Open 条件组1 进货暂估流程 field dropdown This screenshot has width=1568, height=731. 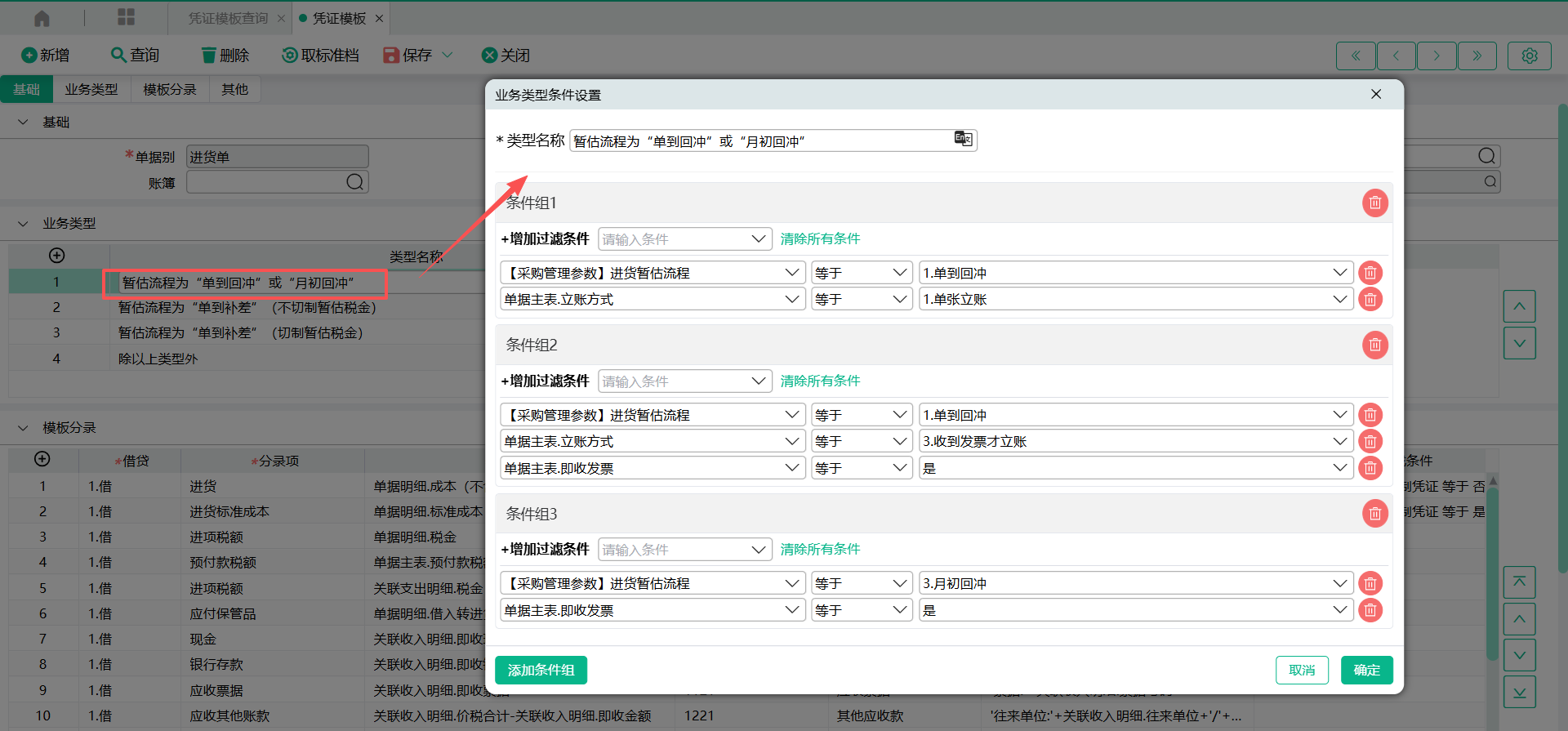click(x=653, y=273)
